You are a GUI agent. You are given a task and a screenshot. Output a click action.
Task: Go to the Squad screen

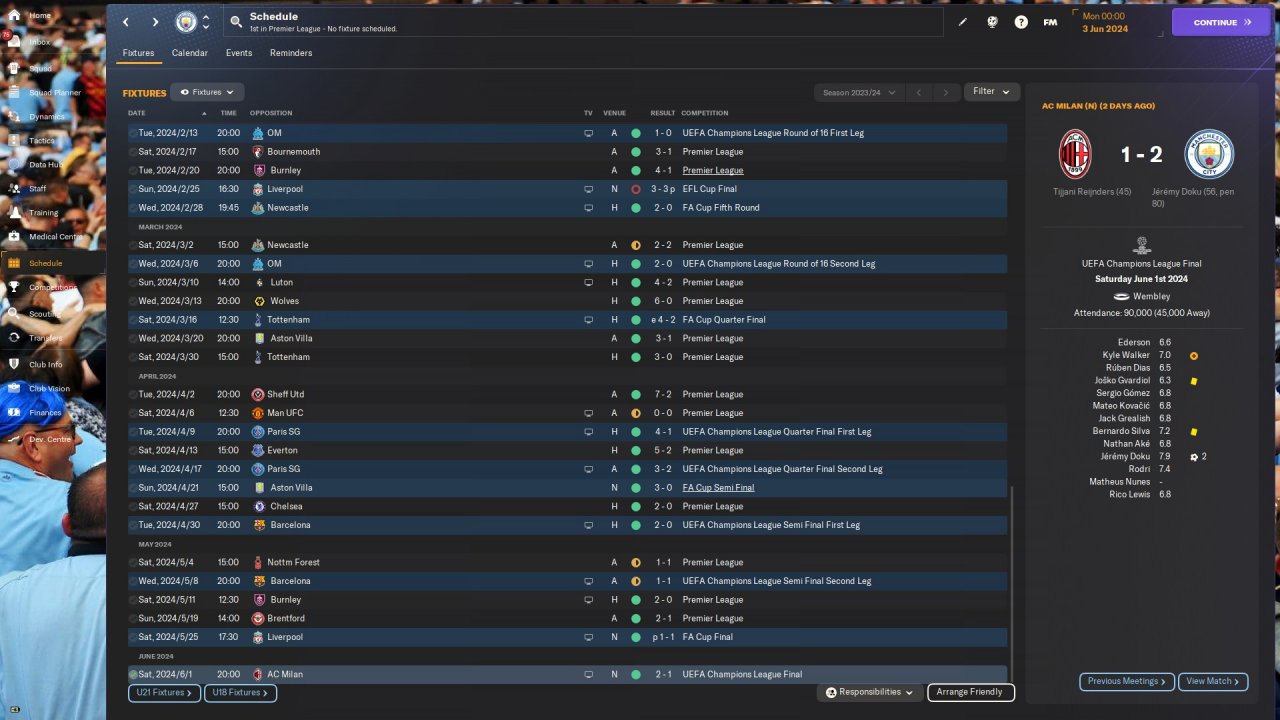coord(40,68)
